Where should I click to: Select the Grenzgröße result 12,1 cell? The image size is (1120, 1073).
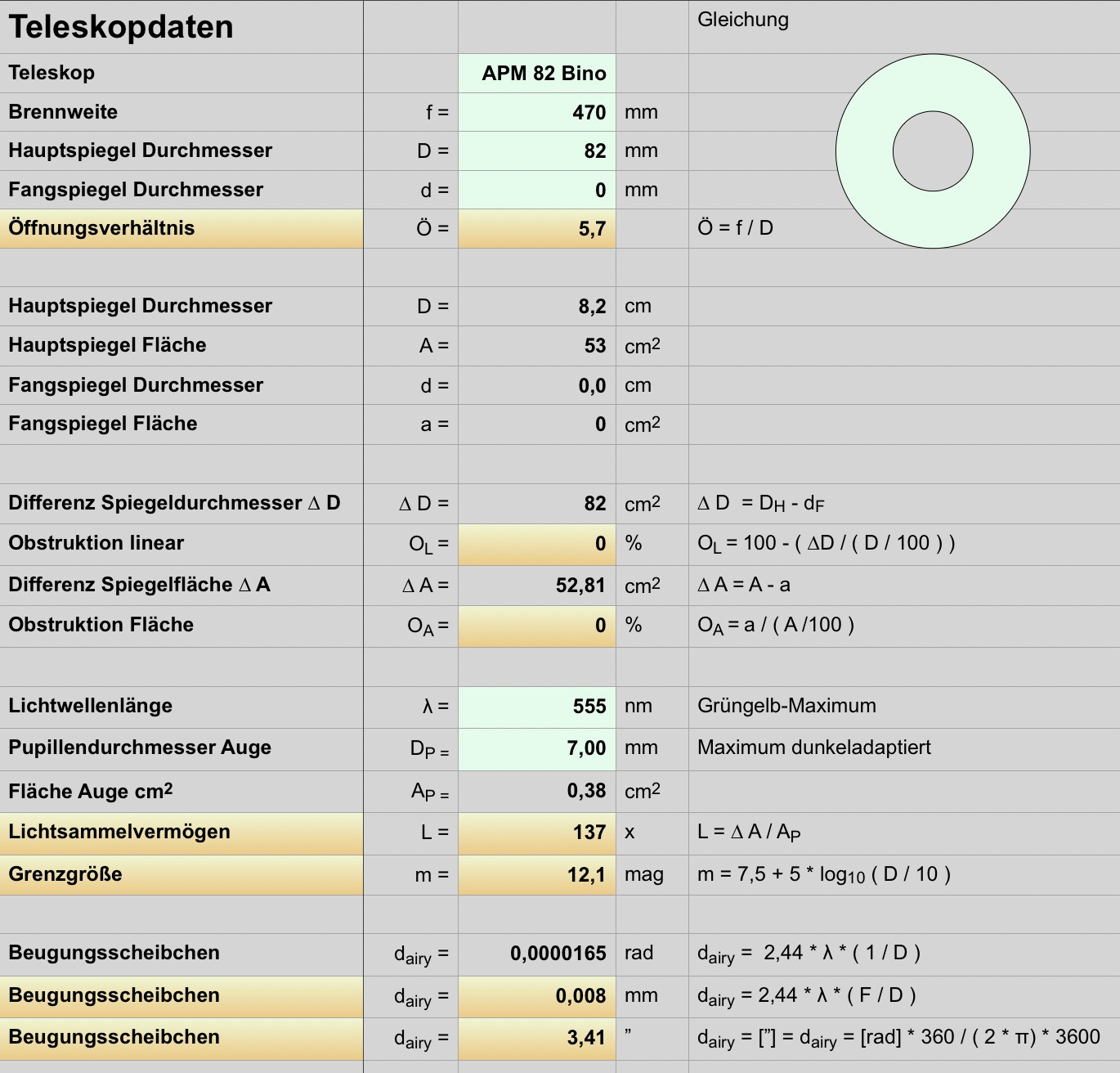point(537,874)
